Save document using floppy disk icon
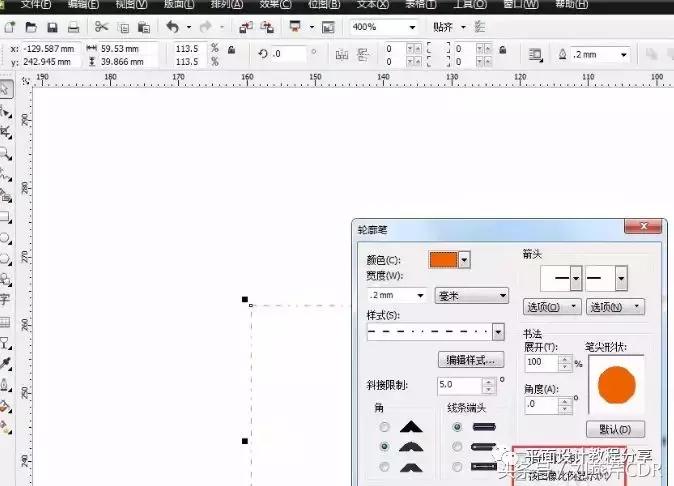The width and height of the screenshot is (674, 486). point(52,28)
